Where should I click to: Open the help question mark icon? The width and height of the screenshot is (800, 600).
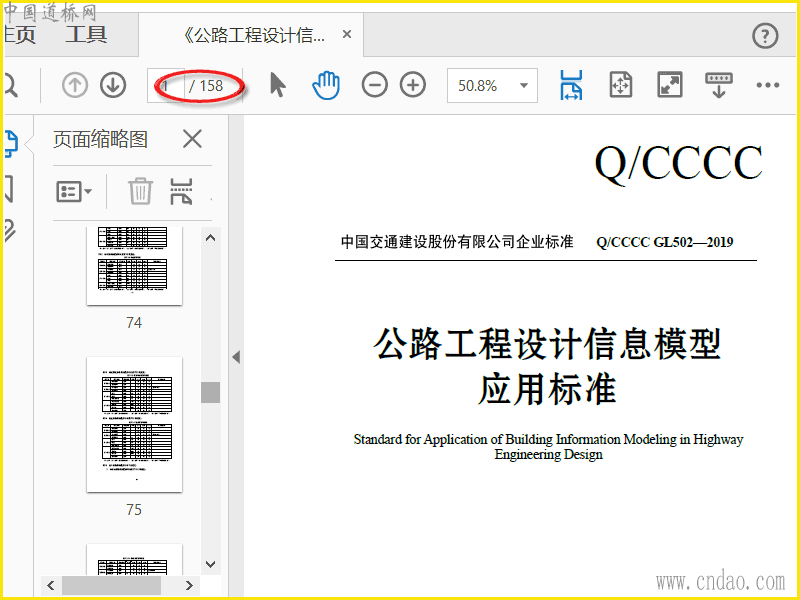pyautogui.click(x=765, y=36)
